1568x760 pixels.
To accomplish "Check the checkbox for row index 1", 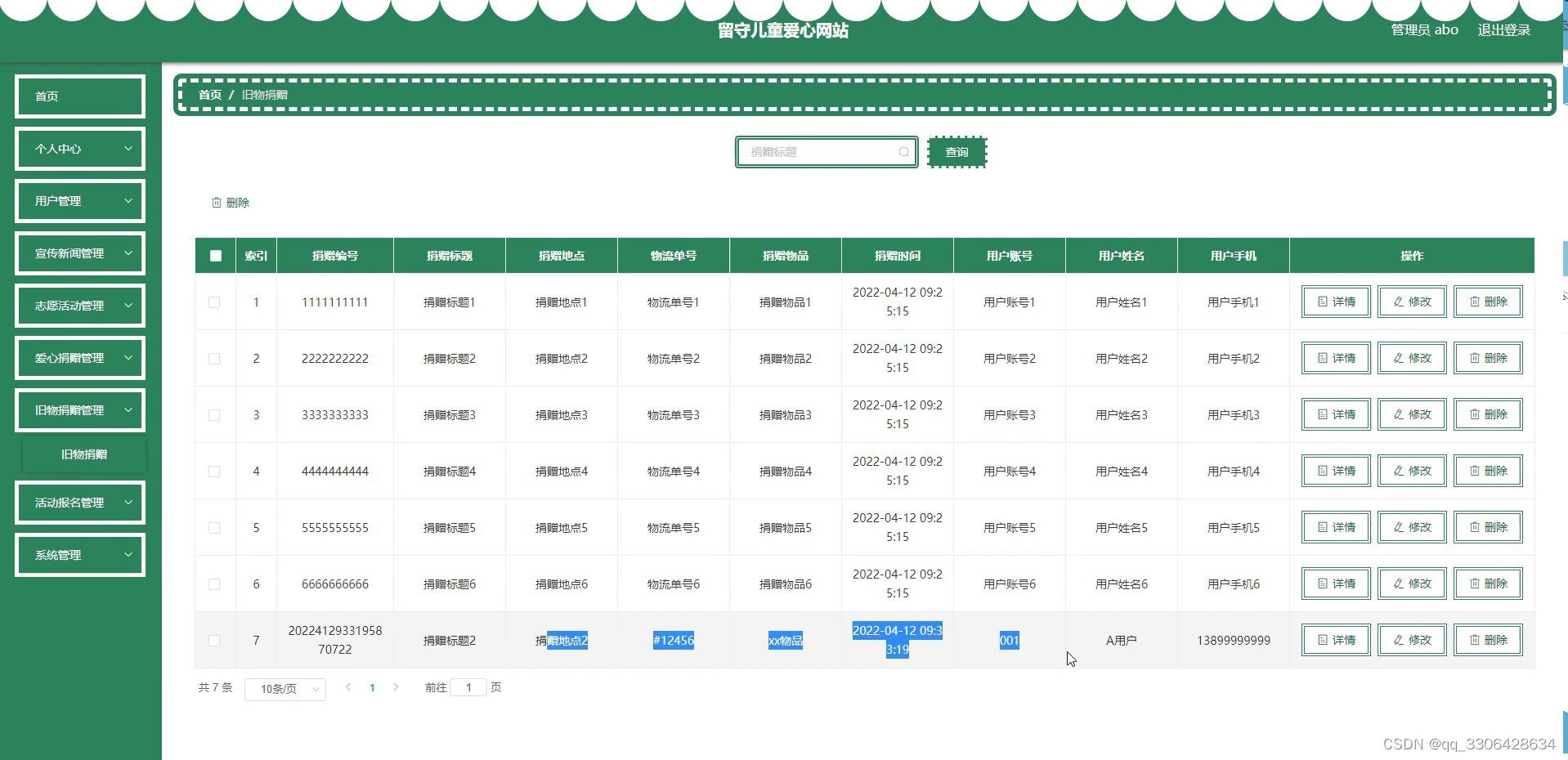I will point(214,302).
